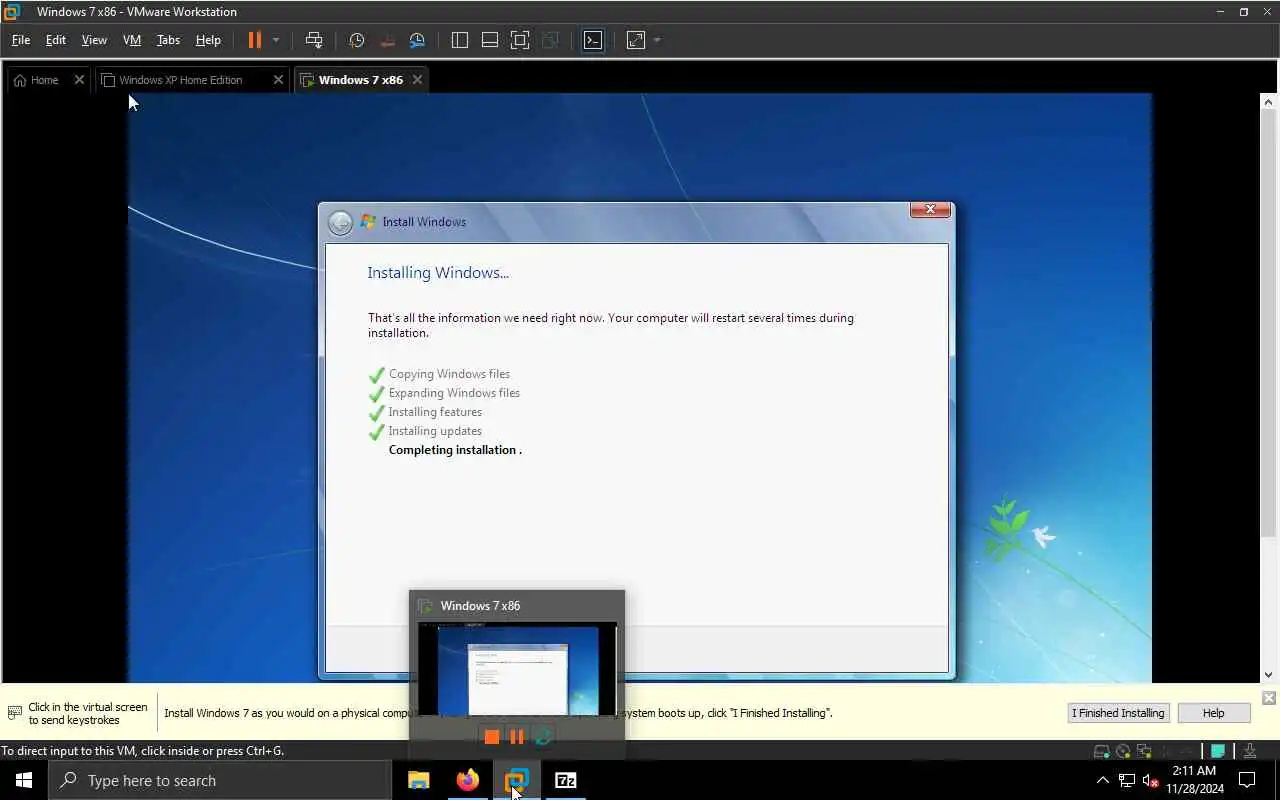Click the VM view scroll down arrow
Viewport: 1280px width, 800px height.
1269,675
